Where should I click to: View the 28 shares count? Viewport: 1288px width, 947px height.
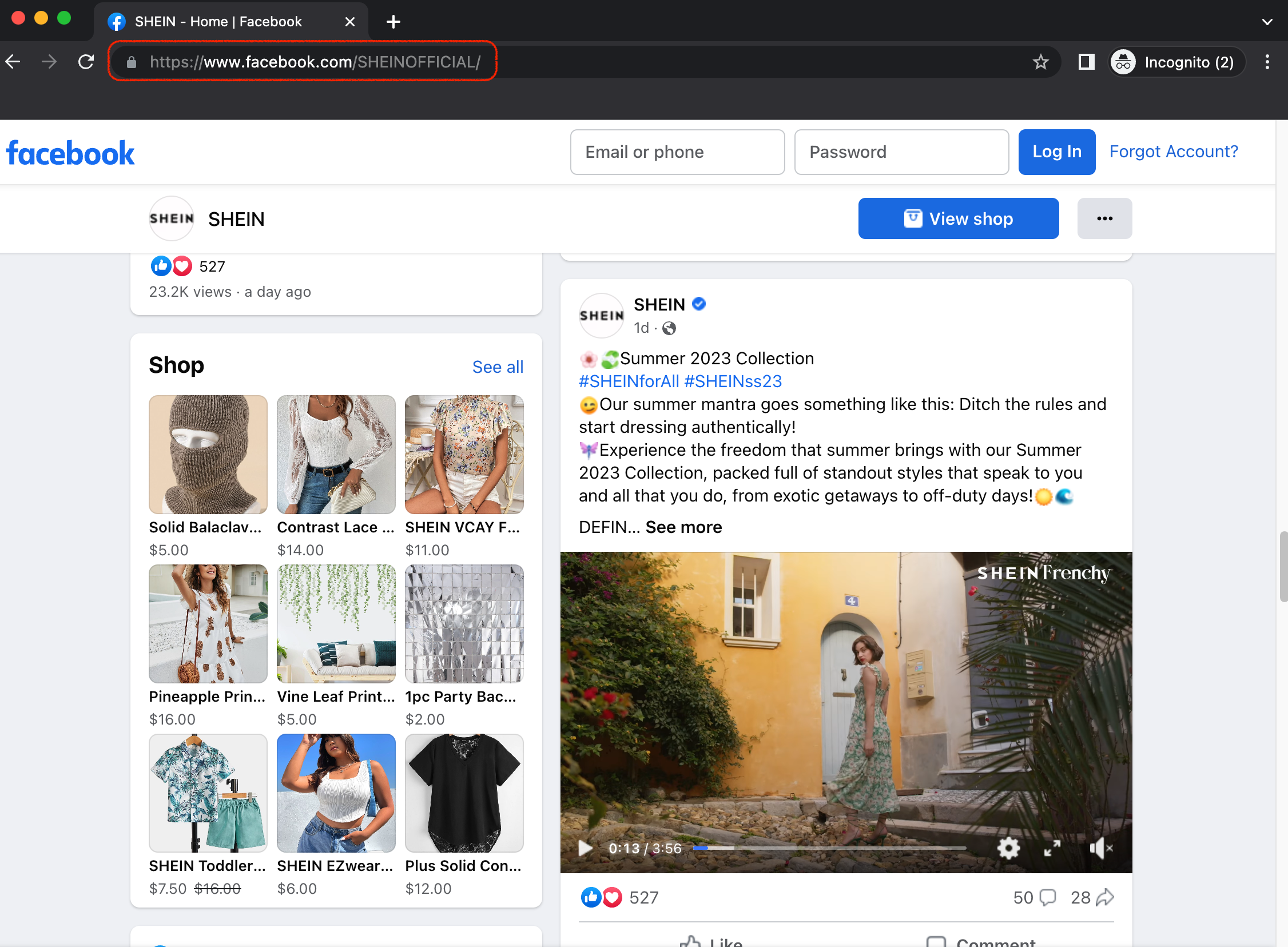(x=1092, y=897)
